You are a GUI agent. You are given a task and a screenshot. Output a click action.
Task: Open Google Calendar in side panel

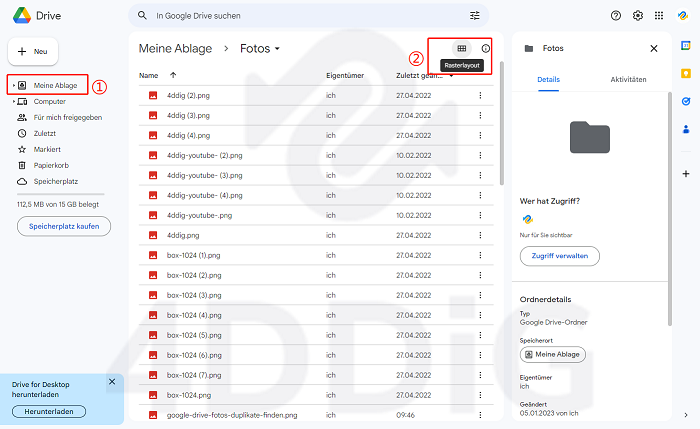pyautogui.click(x=686, y=46)
